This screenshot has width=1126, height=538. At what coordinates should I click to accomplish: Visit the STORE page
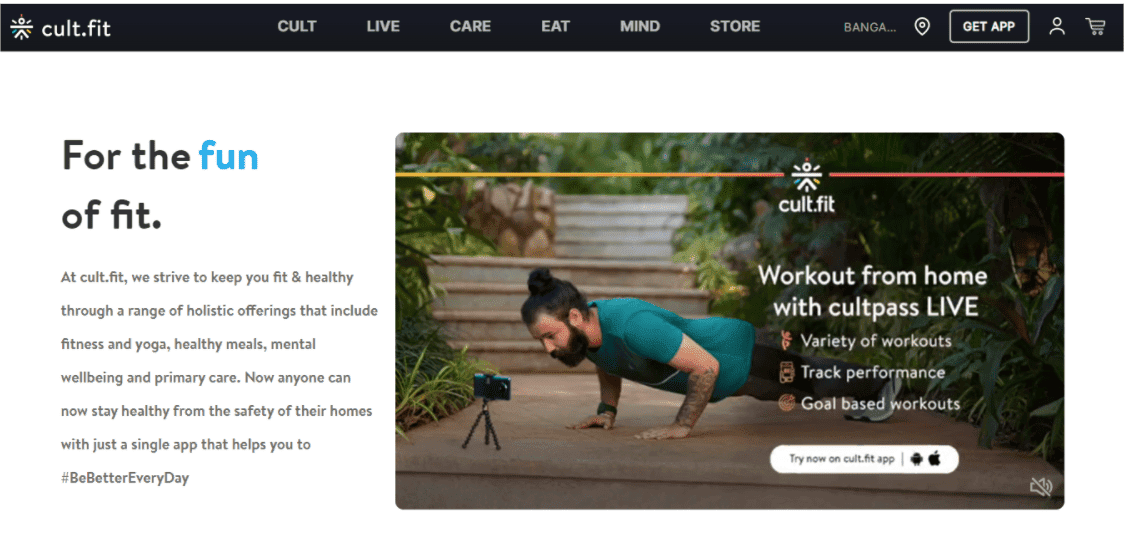click(735, 27)
